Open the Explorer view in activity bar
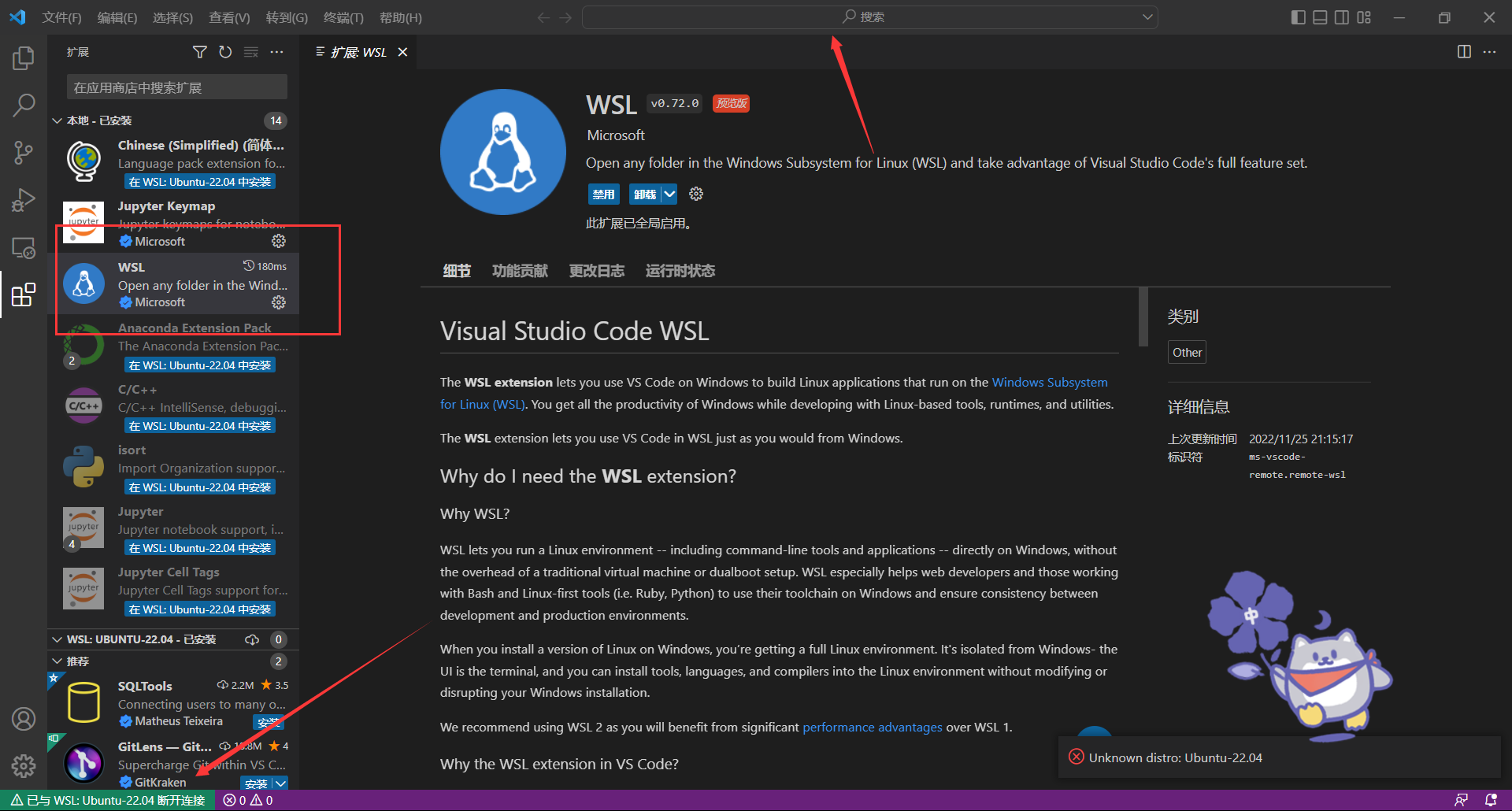Screen dimensions: 1512x811 tap(24, 58)
